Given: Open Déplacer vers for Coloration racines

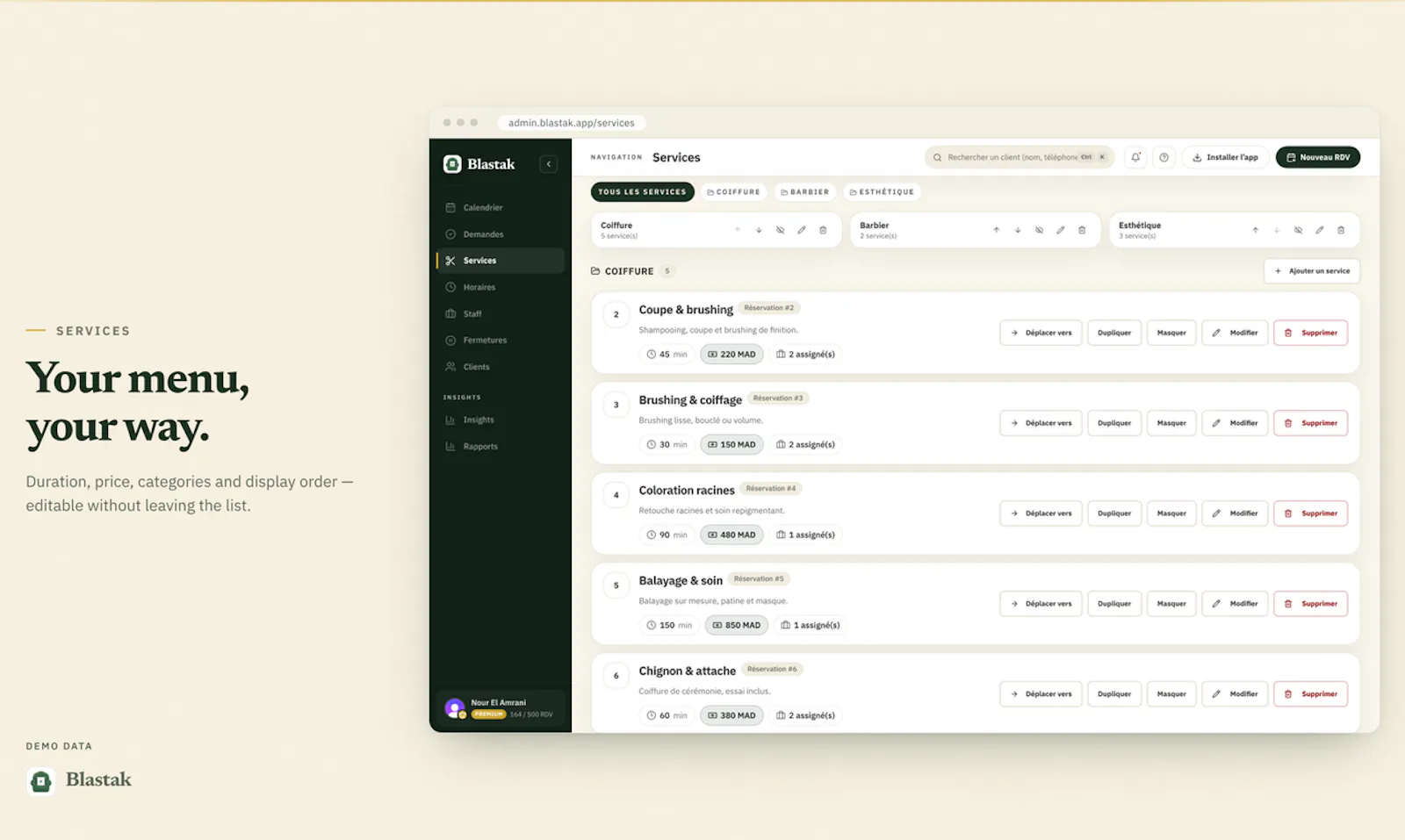Looking at the screenshot, I should [1041, 513].
